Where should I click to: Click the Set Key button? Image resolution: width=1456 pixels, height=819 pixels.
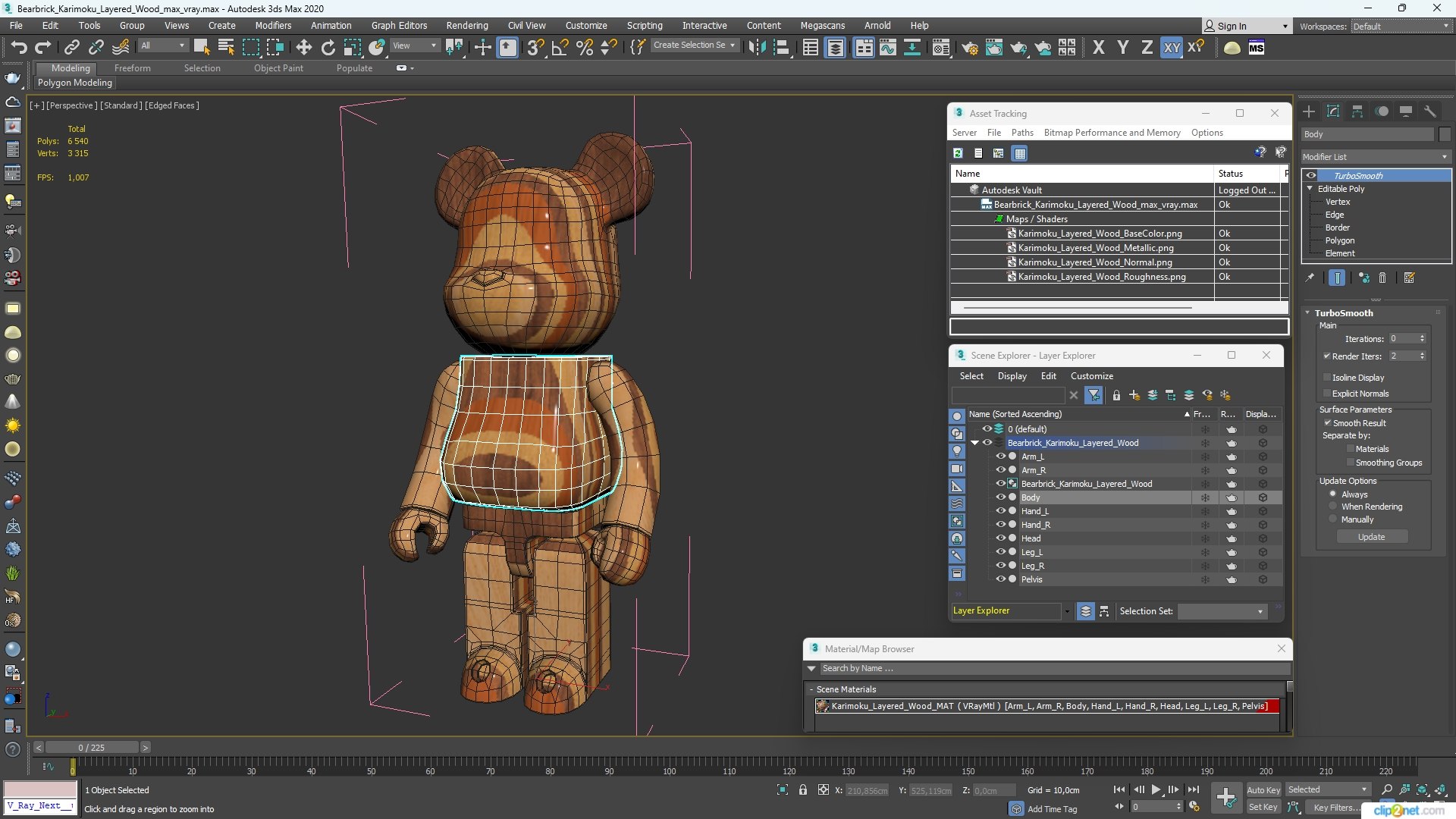point(1263,808)
